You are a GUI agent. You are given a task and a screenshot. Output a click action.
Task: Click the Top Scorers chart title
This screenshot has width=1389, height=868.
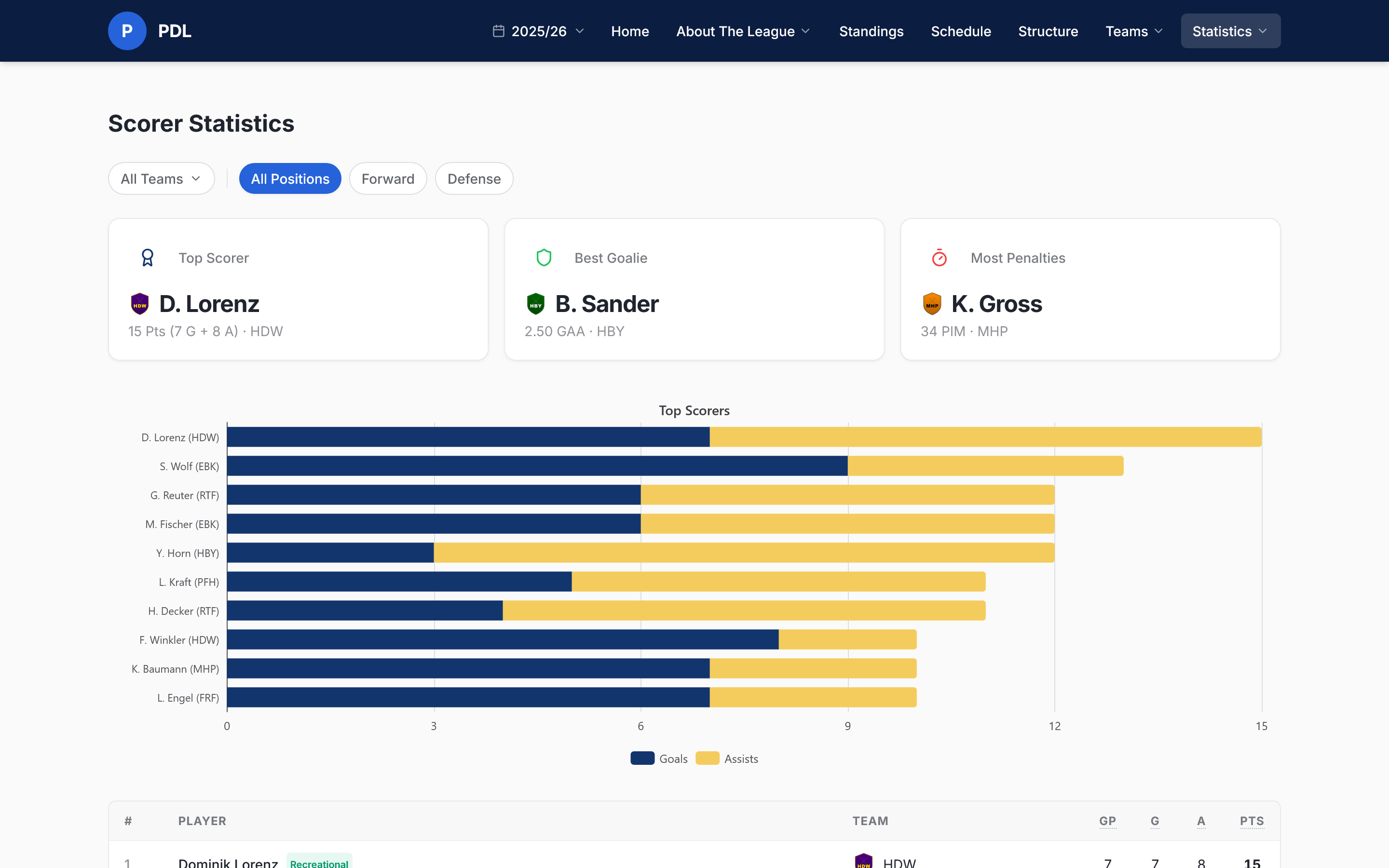coord(694,410)
